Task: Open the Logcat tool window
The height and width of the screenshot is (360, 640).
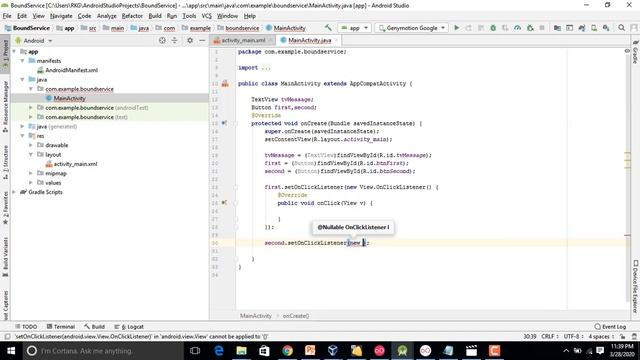Action: (129, 327)
